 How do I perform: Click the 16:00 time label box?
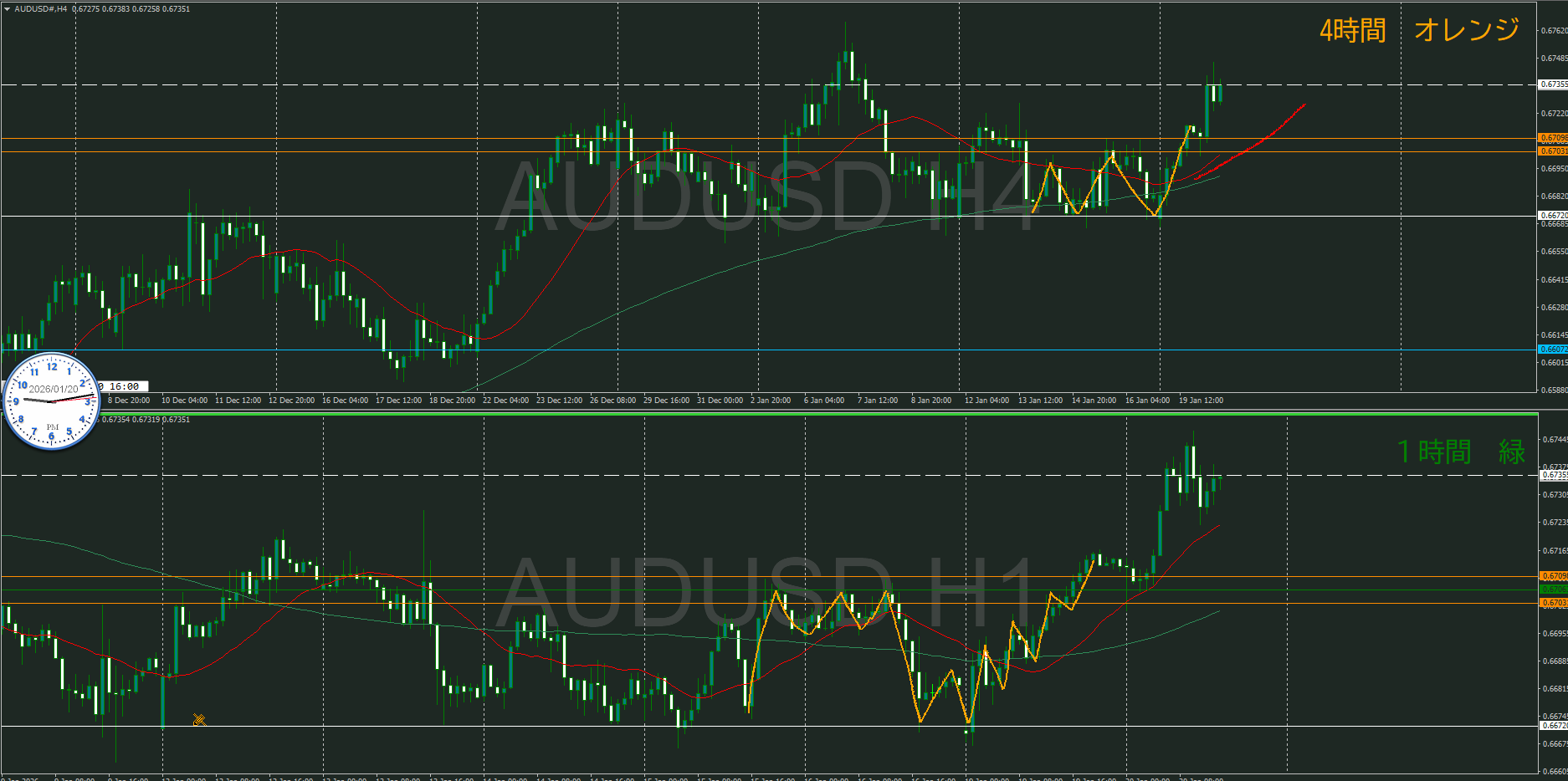coord(124,386)
